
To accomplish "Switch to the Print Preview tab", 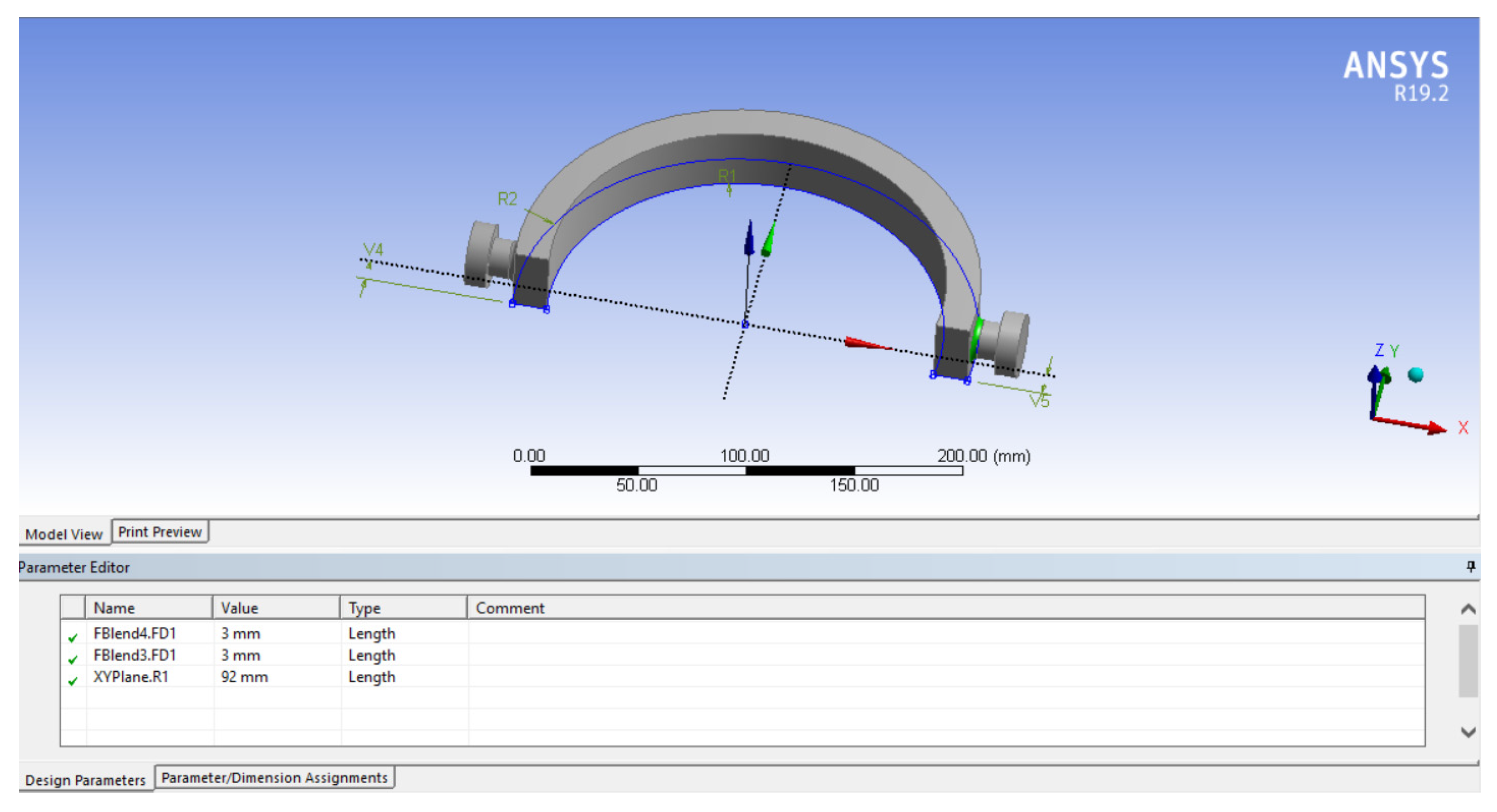I will click(x=160, y=532).
